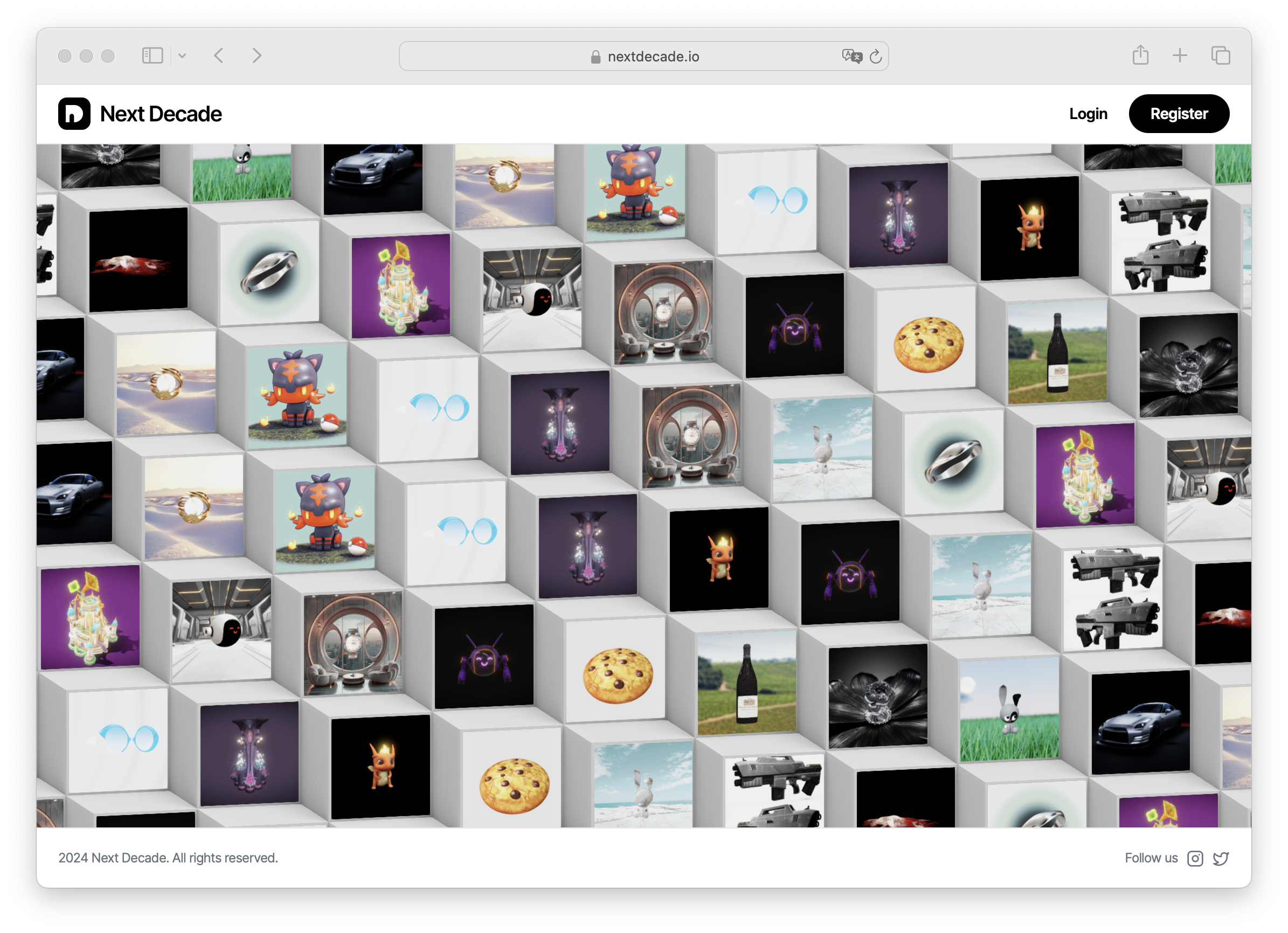
Task: Reload the page with the refresh icon
Action: 876,56
